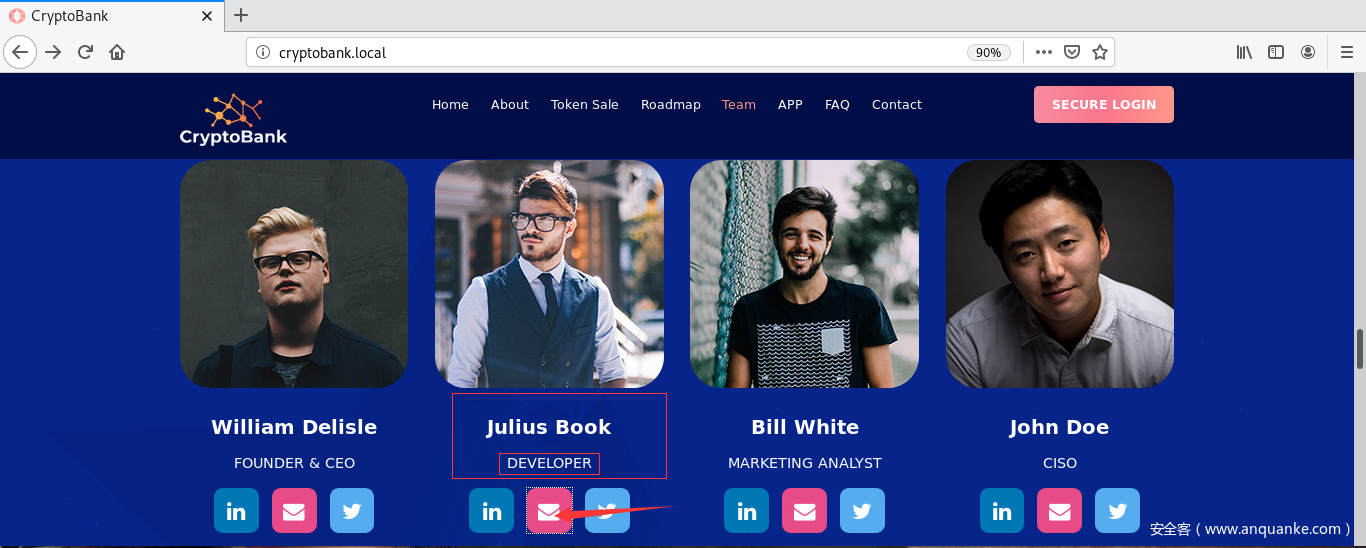Viewport: 1366px width, 548px height.
Task: Open Julius Book's email envelope icon
Action: (x=549, y=511)
